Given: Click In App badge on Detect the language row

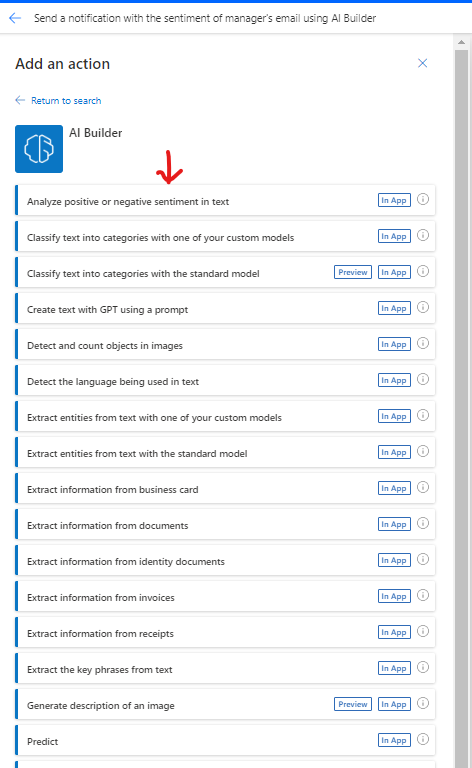Looking at the screenshot, I should [394, 381].
